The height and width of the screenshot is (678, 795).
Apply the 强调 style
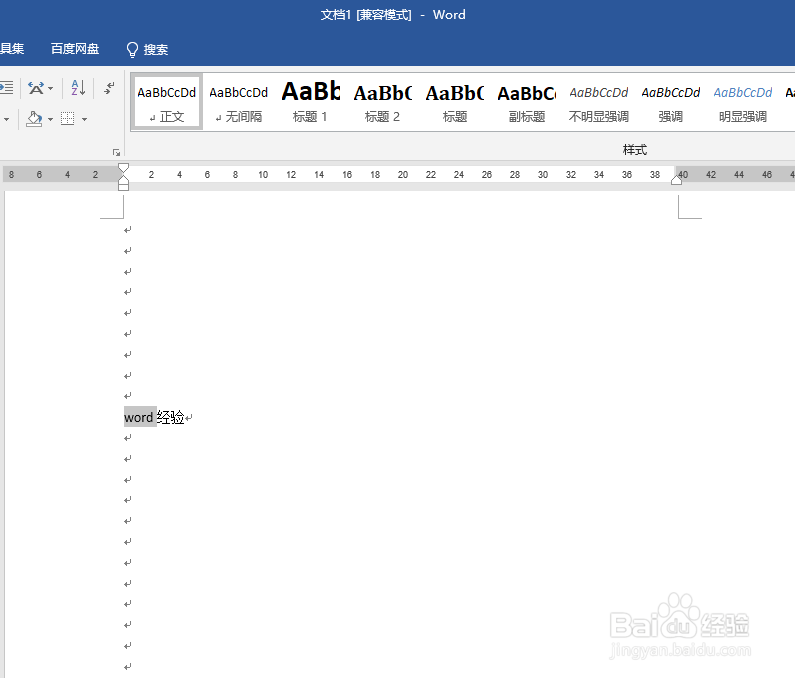(671, 103)
